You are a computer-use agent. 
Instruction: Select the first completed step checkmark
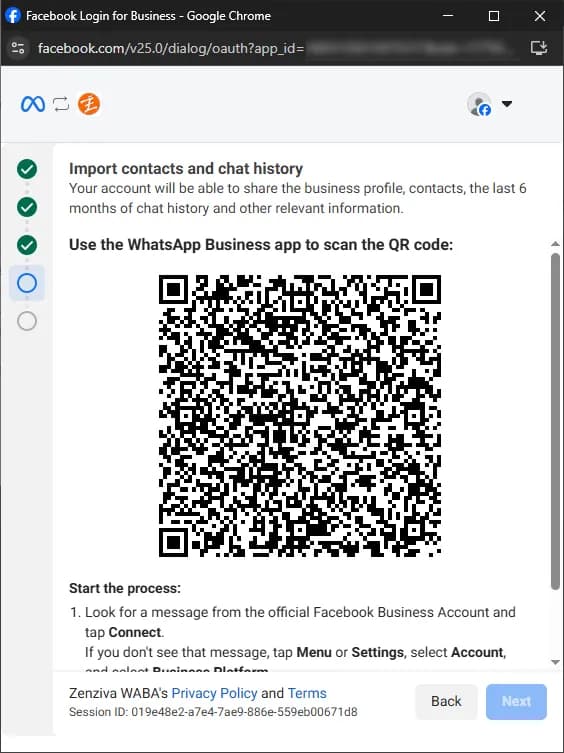[27, 169]
